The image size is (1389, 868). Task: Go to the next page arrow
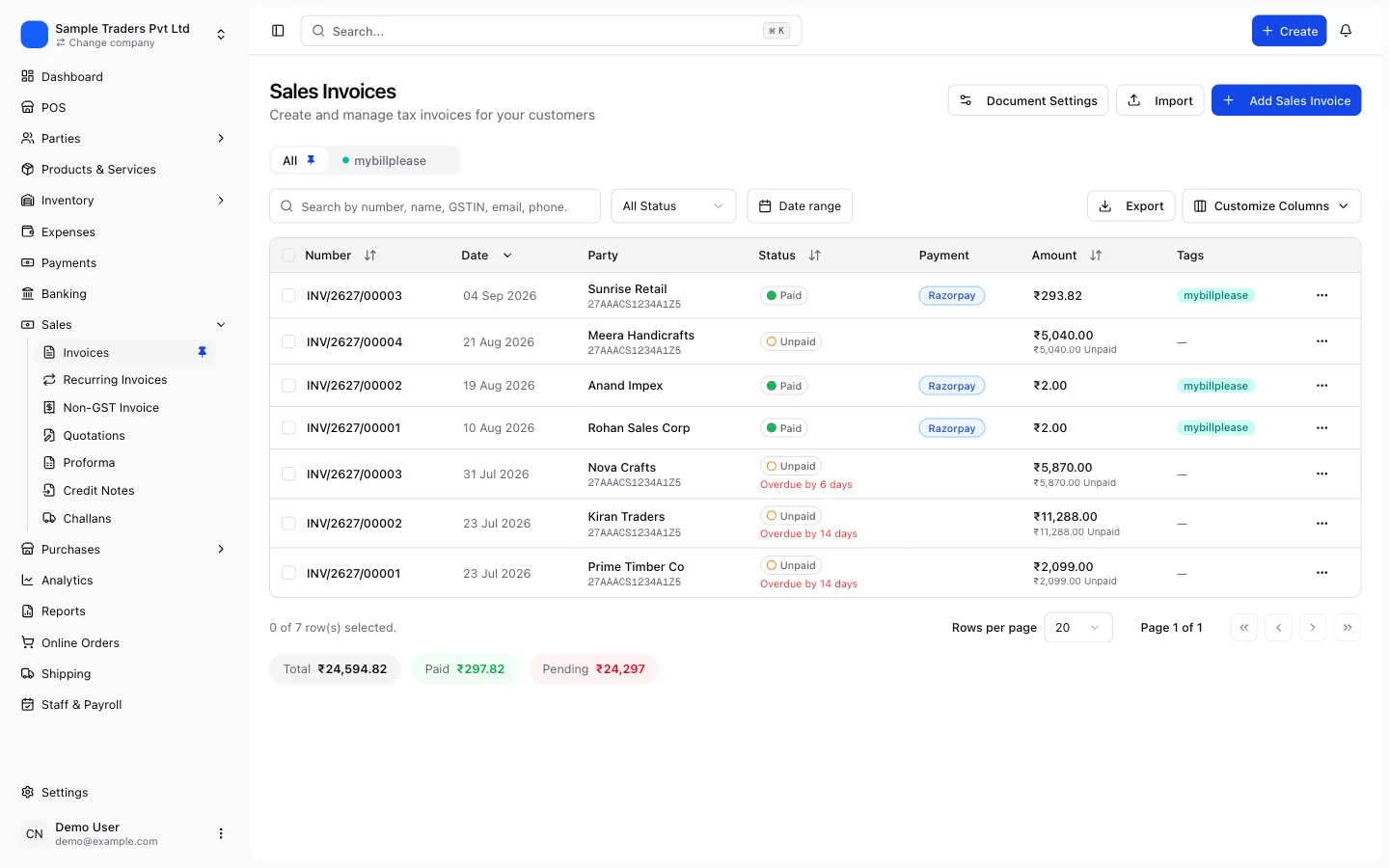click(x=1313, y=627)
